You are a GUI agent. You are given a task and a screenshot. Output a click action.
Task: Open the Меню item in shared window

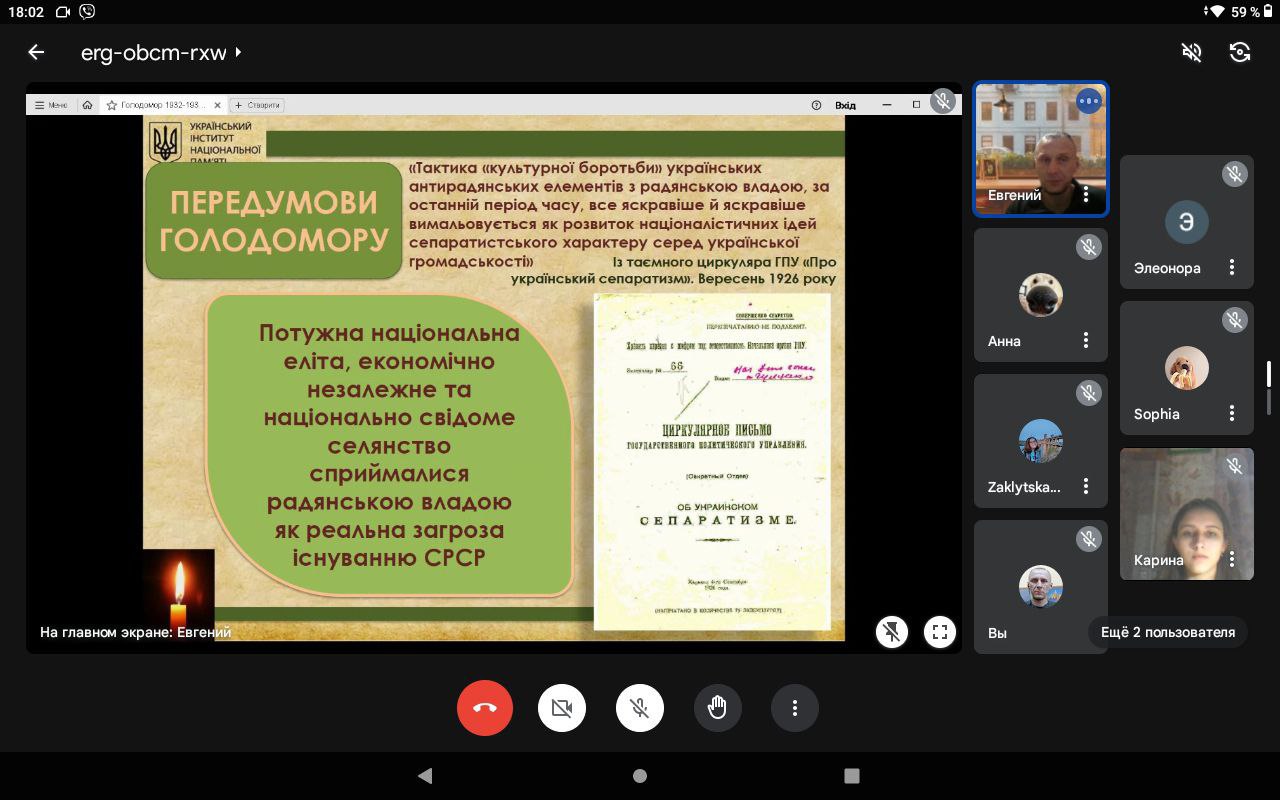[52, 105]
